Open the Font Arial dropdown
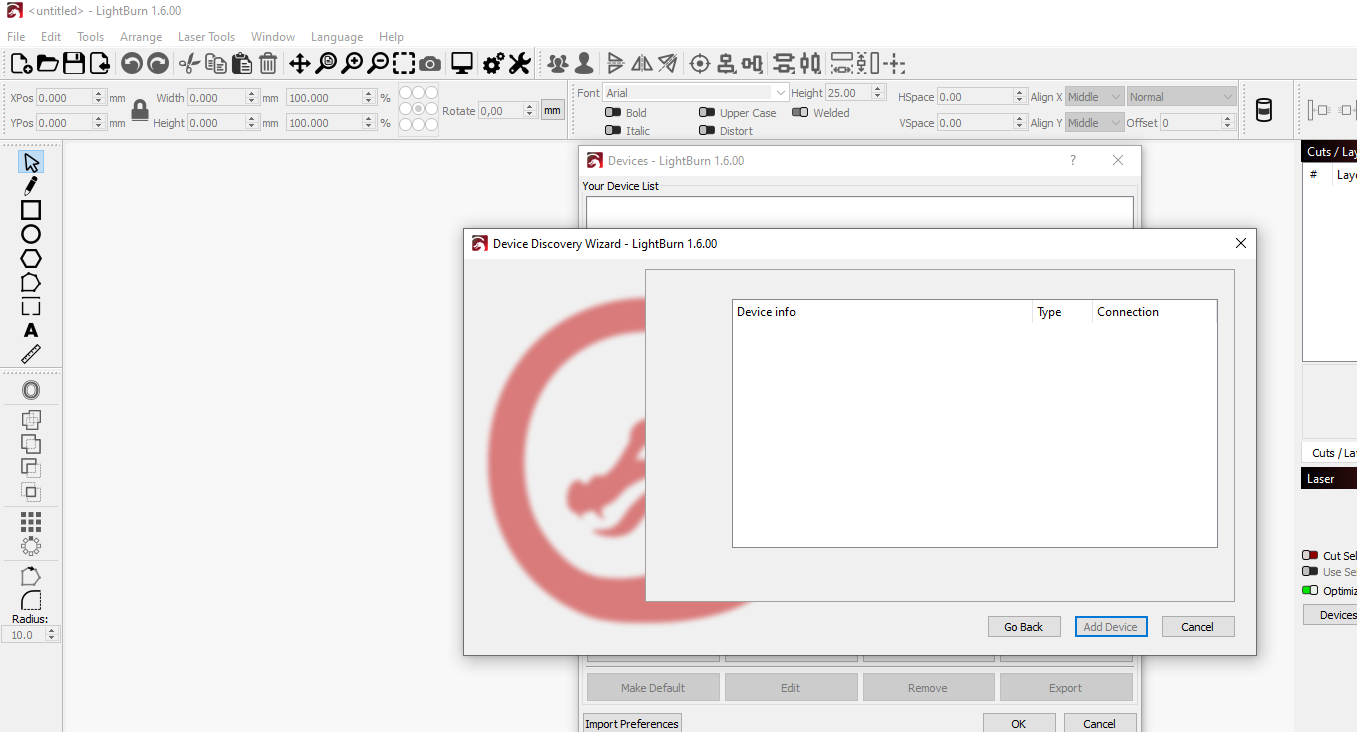This screenshot has width=1357, height=732. 696,93
